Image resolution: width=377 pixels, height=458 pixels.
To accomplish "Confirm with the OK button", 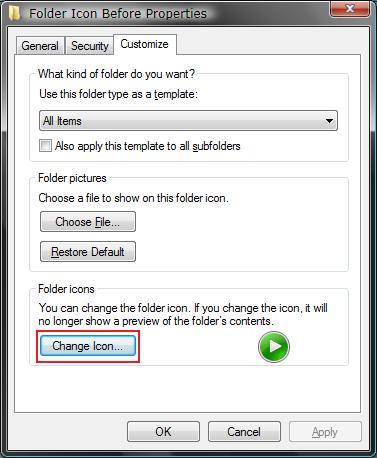I will click(163, 432).
